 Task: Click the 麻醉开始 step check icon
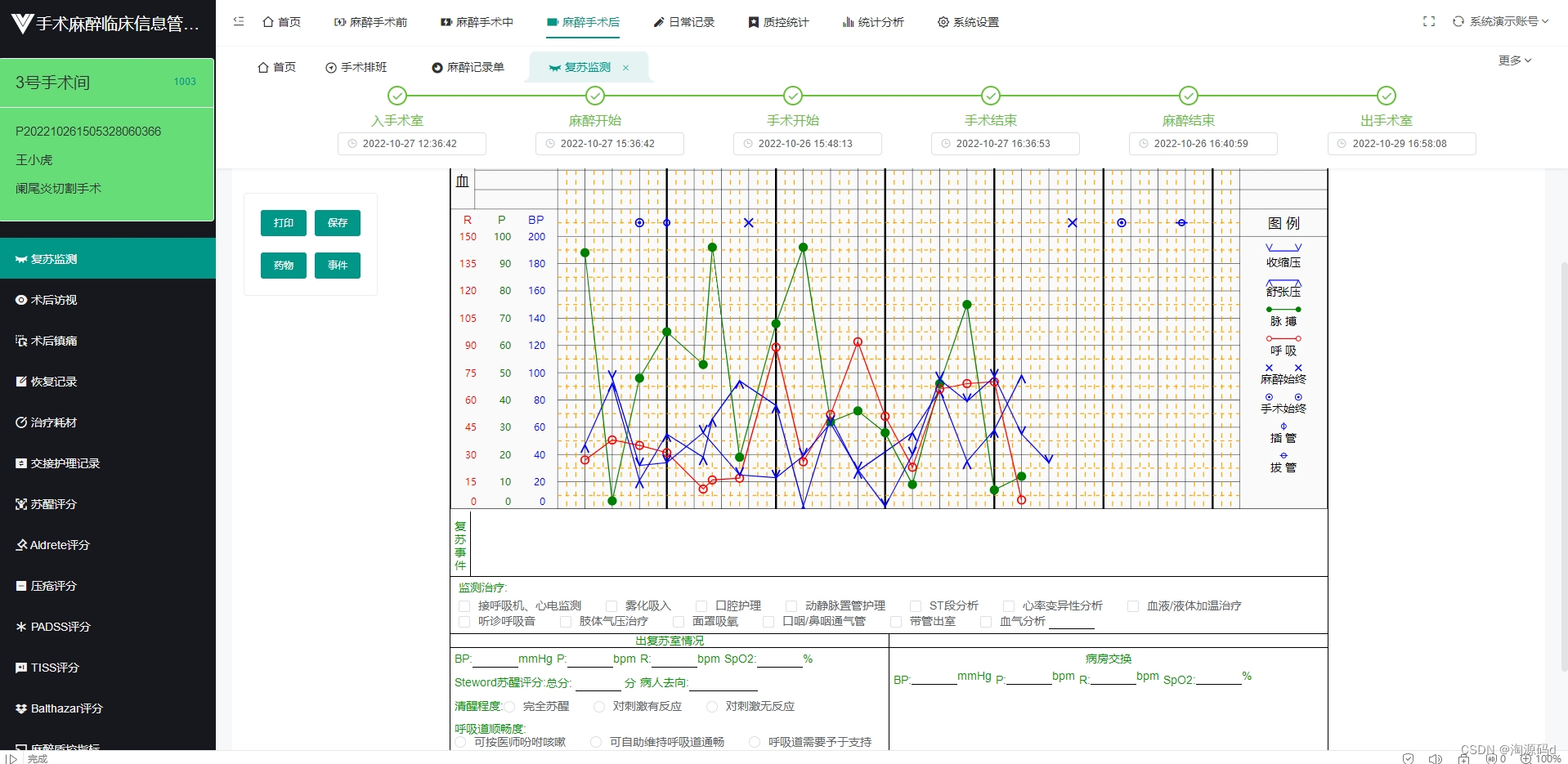click(595, 96)
